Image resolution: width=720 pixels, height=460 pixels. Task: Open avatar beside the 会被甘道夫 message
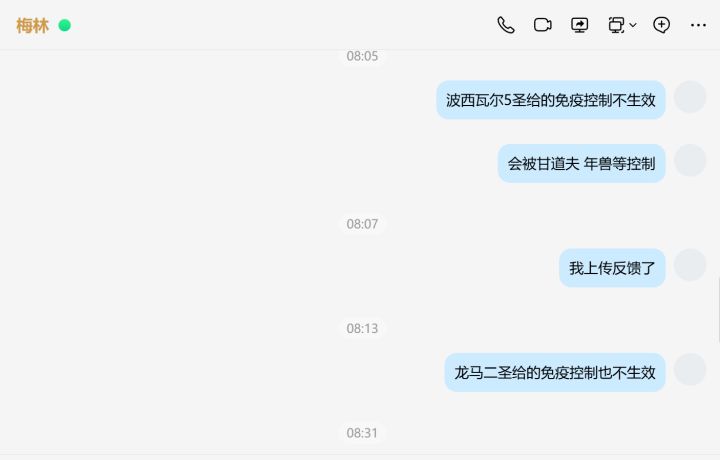pyautogui.click(x=690, y=160)
